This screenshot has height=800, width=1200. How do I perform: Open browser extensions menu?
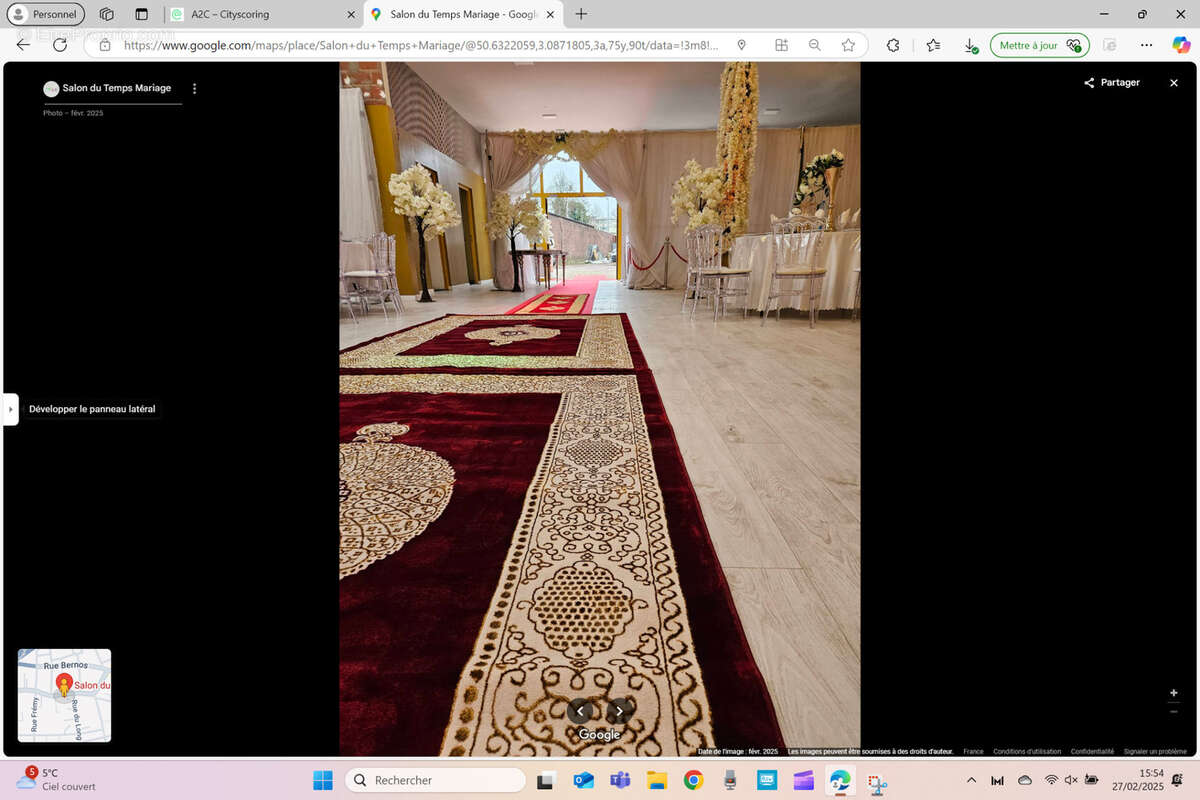(893, 45)
